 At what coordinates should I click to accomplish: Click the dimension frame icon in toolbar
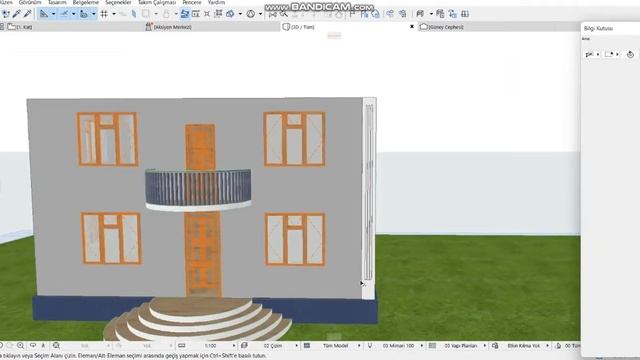coord(196,14)
